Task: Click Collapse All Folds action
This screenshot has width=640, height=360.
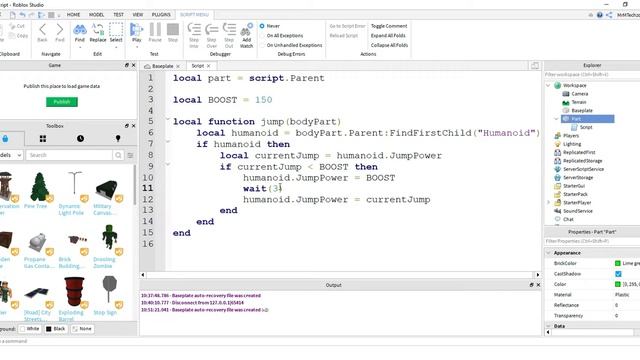Action: click(x=389, y=45)
